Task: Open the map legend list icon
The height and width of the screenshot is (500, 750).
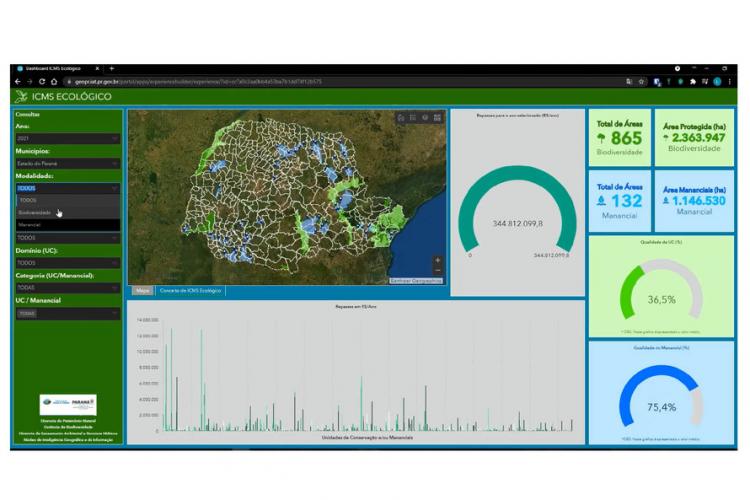Action: [x=413, y=117]
